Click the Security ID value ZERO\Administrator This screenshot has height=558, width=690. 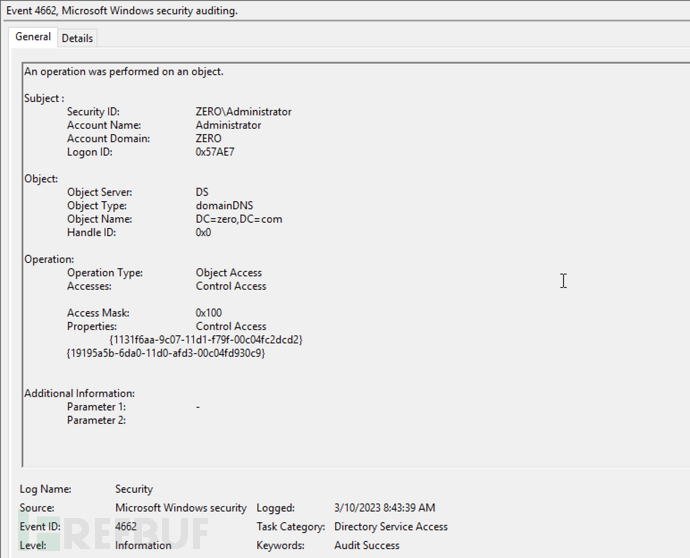[243, 112]
